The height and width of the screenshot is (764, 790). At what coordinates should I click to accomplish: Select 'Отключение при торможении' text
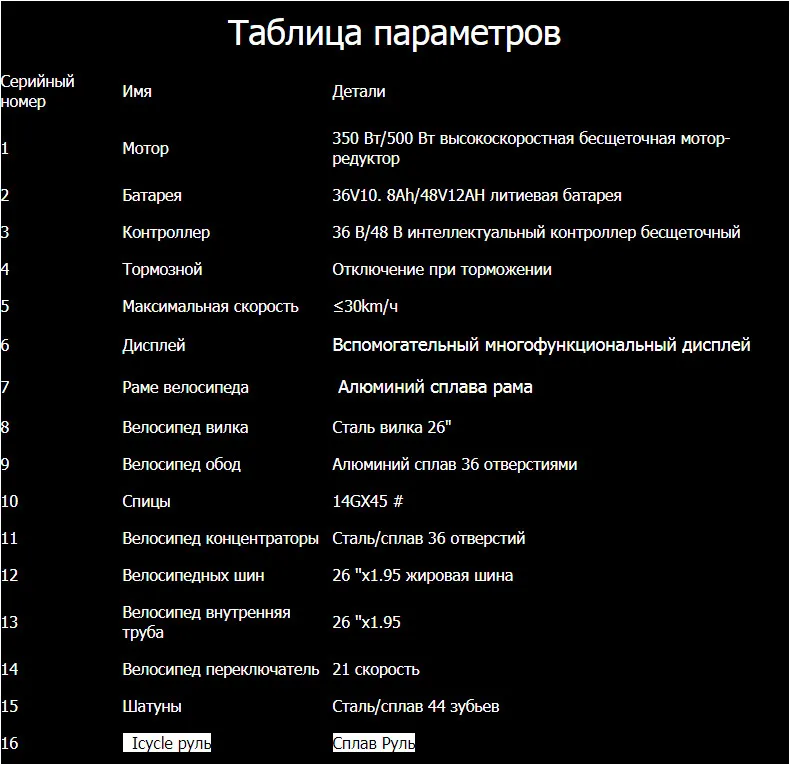click(442, 269)
